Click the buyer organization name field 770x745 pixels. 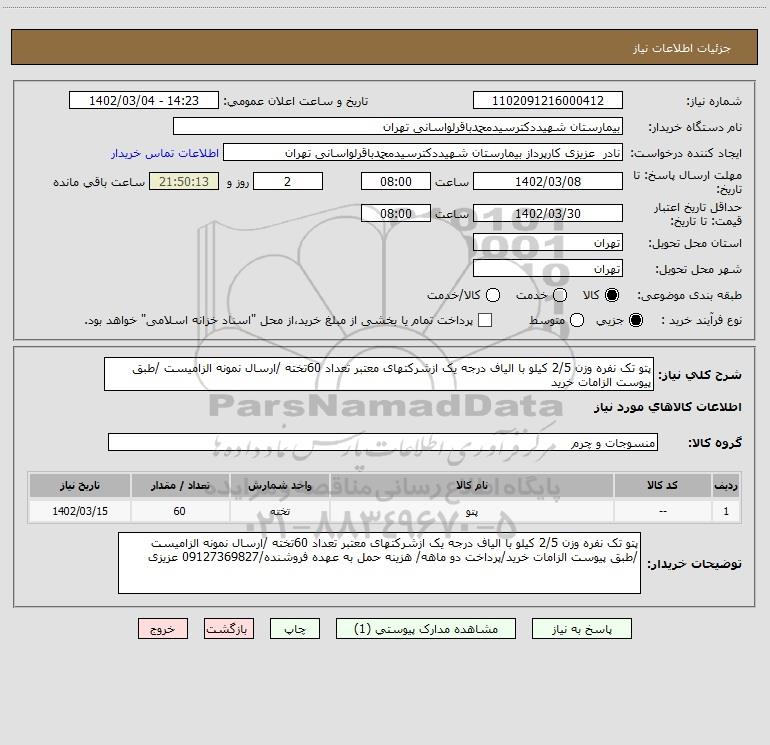[x=398, y=127]
